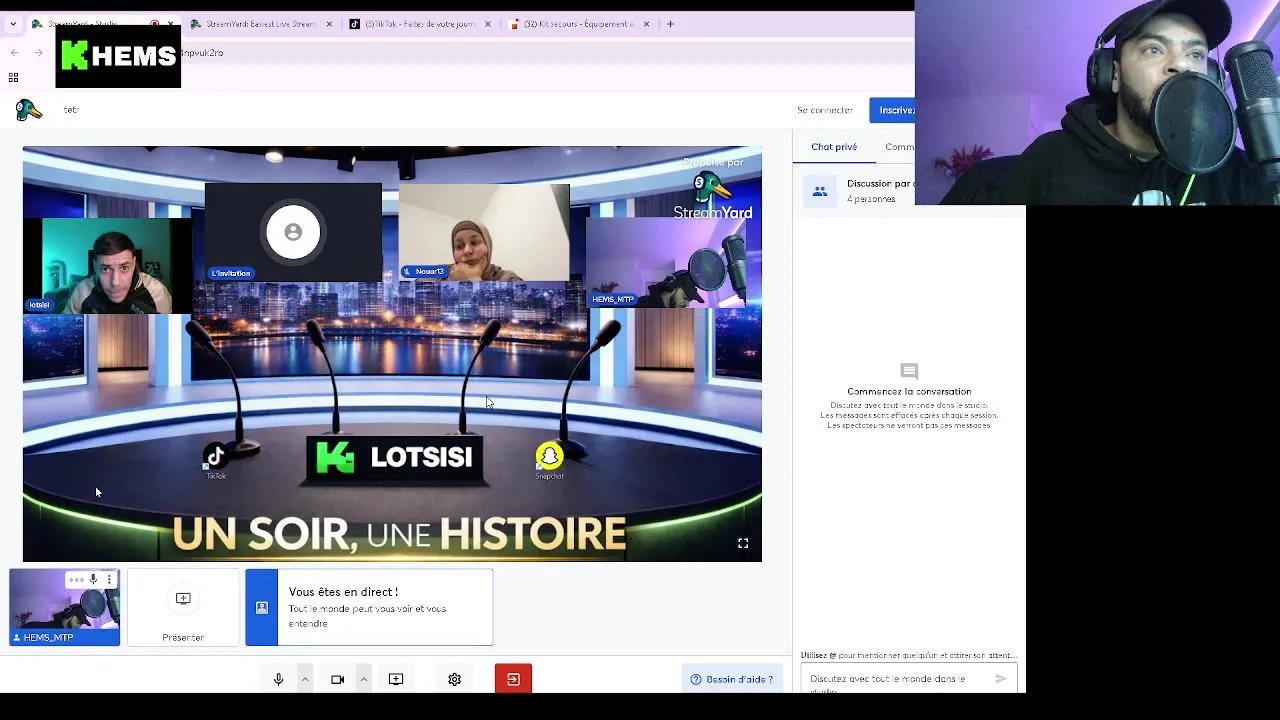Open the browser apps grid icon
The image size is (1280, 720).
13,77
